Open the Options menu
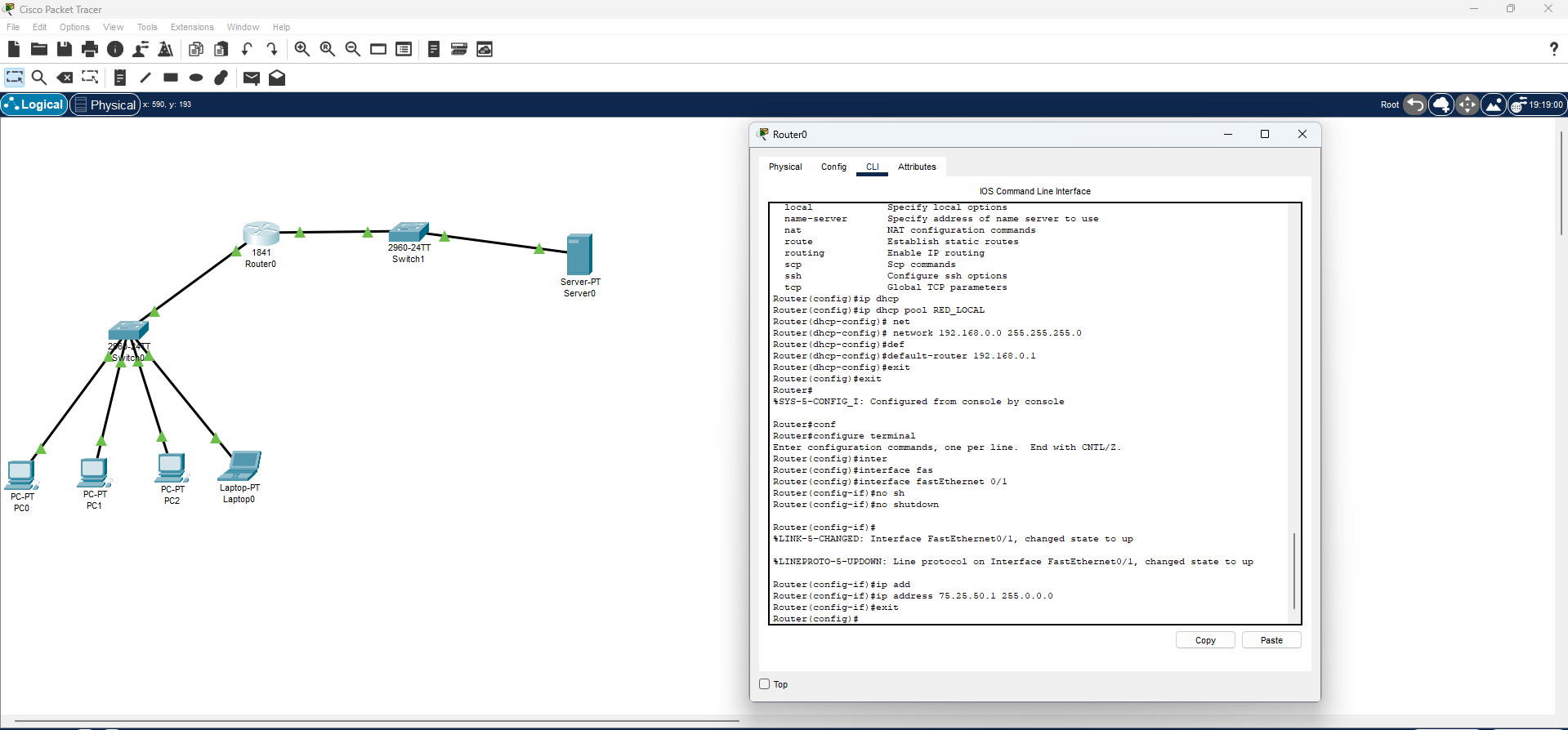 (74, 27)
